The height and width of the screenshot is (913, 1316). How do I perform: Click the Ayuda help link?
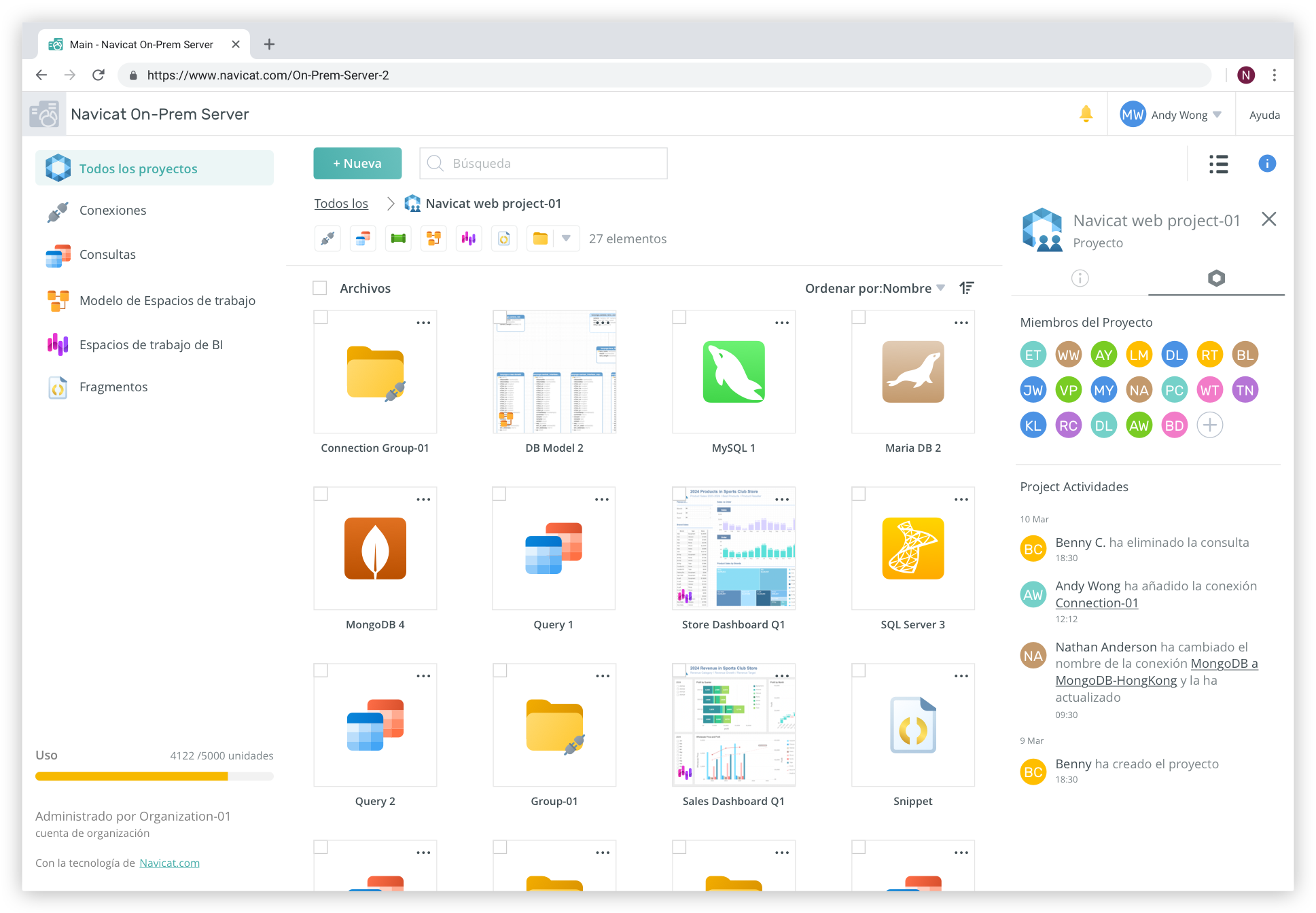click(1264, 115)
